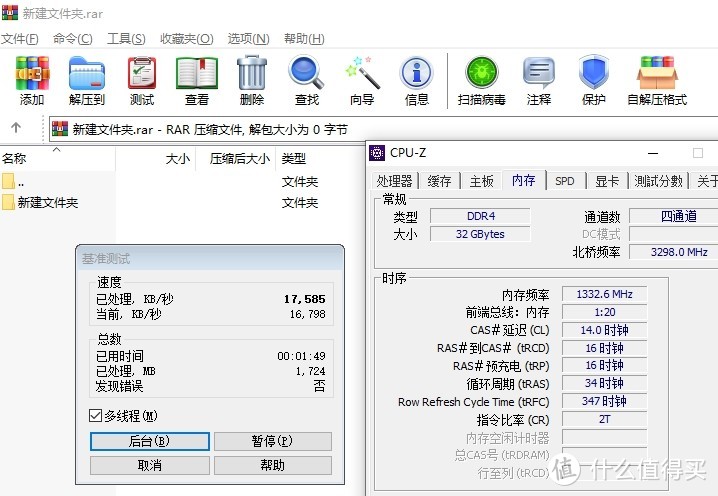Click the 2T command rate value
718x496 pixels.
(x=604, y=419)
